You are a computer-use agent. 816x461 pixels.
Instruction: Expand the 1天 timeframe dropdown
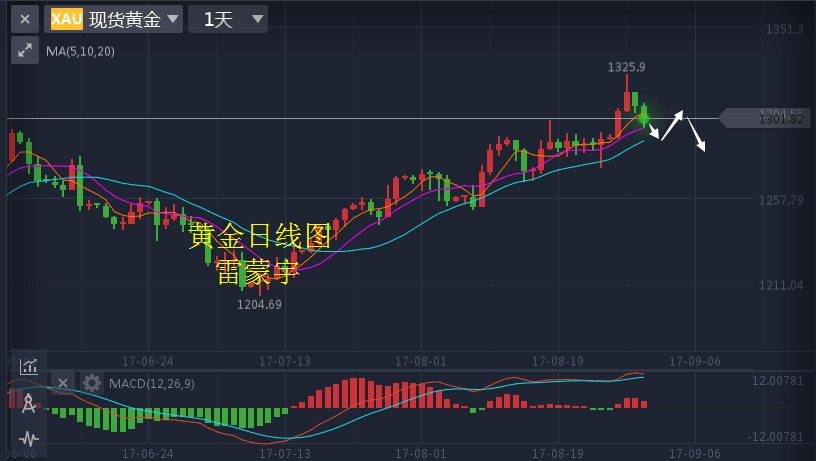click(x=228, y=19)
